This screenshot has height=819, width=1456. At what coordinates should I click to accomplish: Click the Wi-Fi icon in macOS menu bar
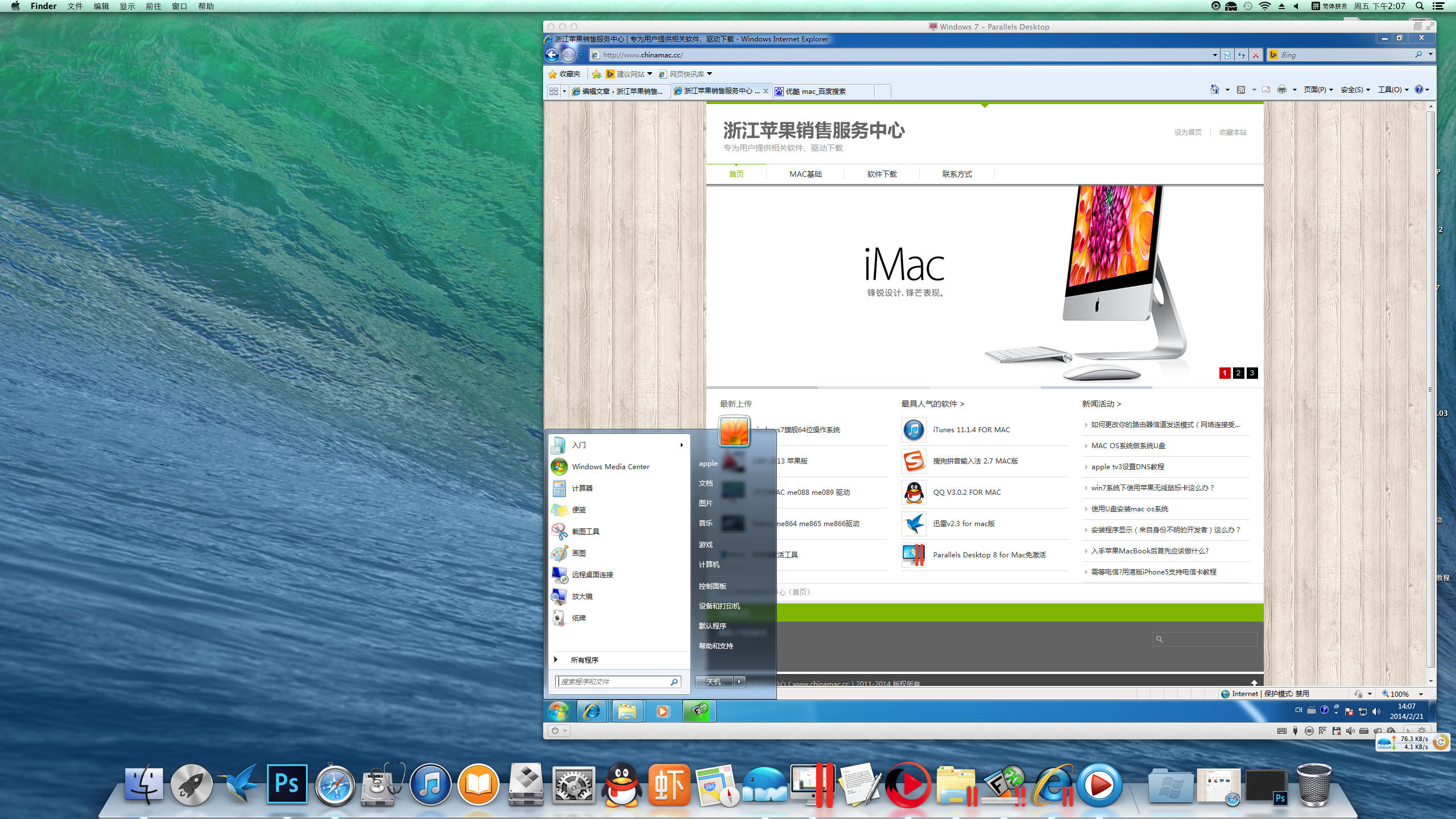pos(1265,6)
